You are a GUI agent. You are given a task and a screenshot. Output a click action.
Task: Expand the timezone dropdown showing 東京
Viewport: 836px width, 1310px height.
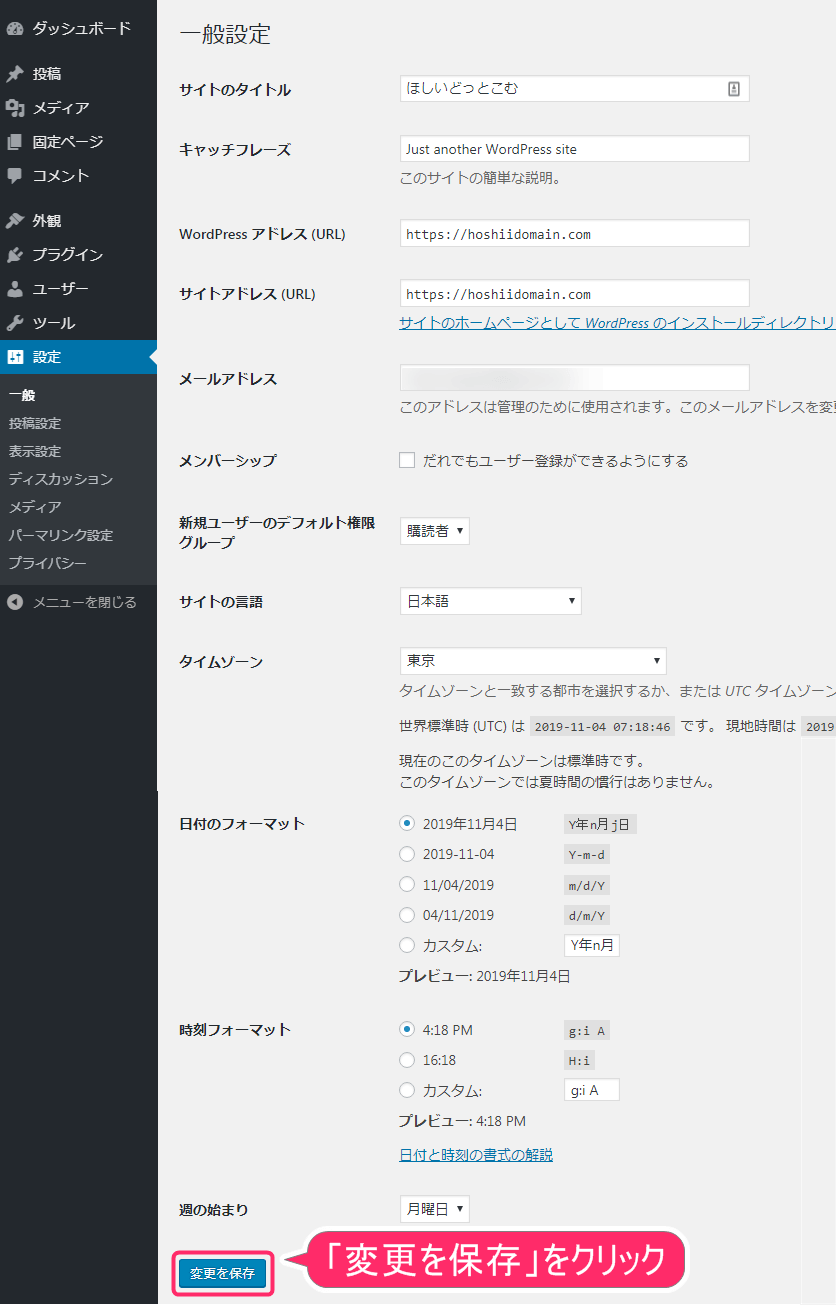(532, 661)
